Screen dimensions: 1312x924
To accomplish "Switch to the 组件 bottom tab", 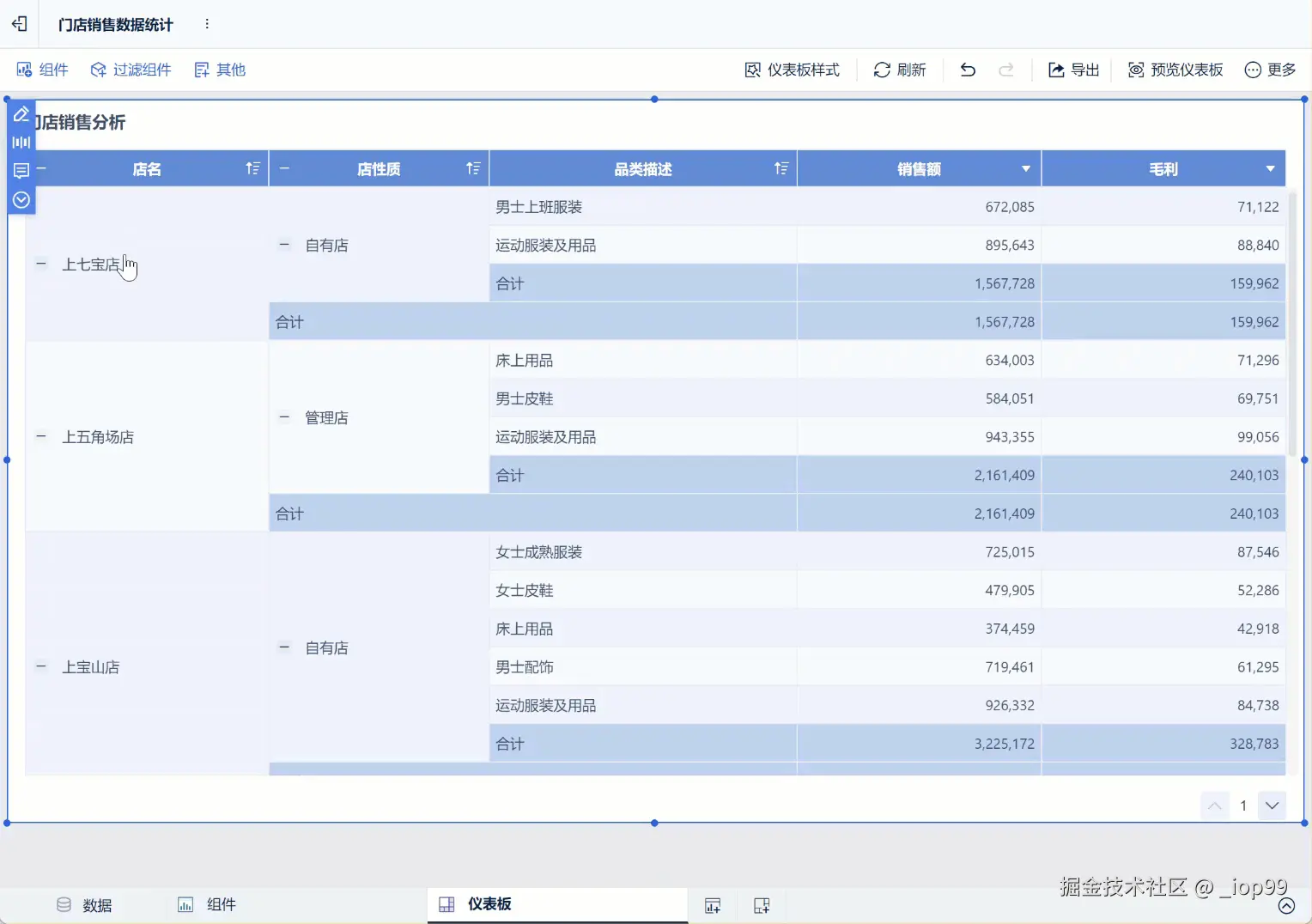I will coord(207,905).
